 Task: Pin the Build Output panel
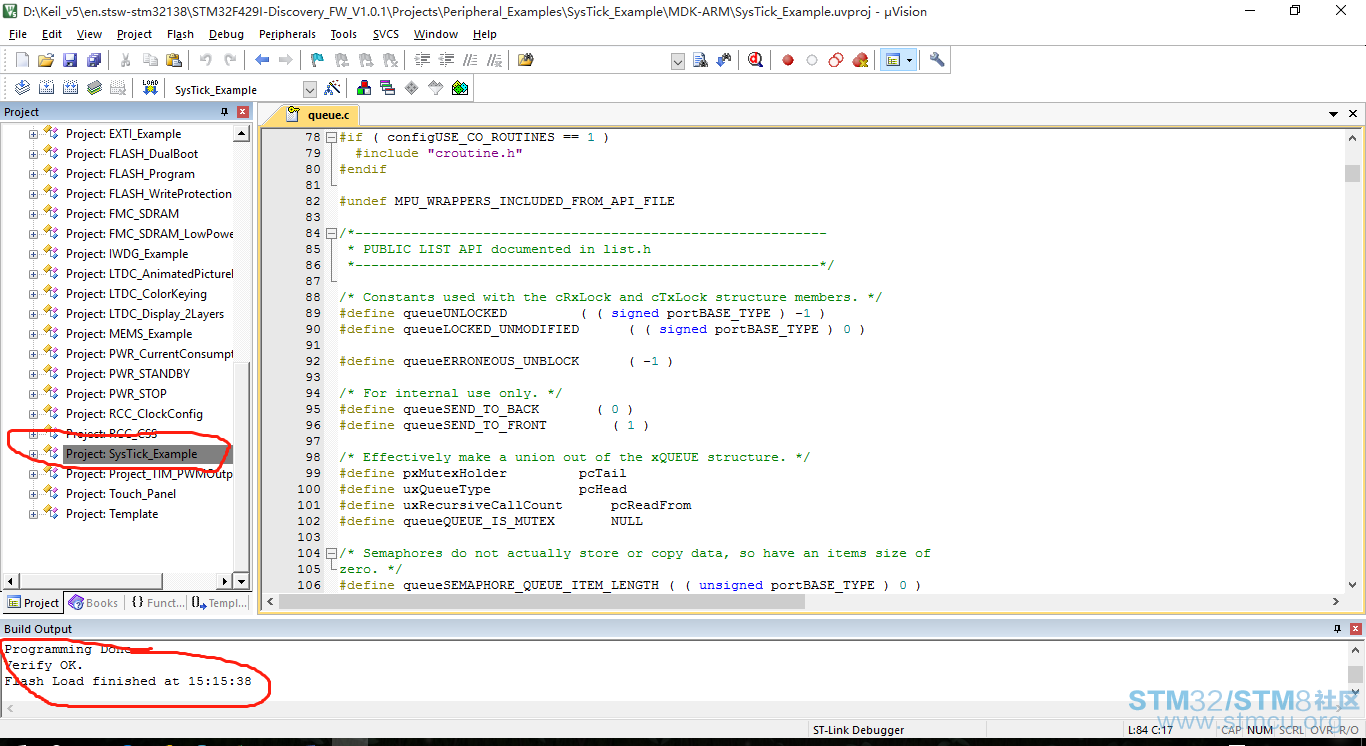pyautogui.click(x=1337, y=629)
